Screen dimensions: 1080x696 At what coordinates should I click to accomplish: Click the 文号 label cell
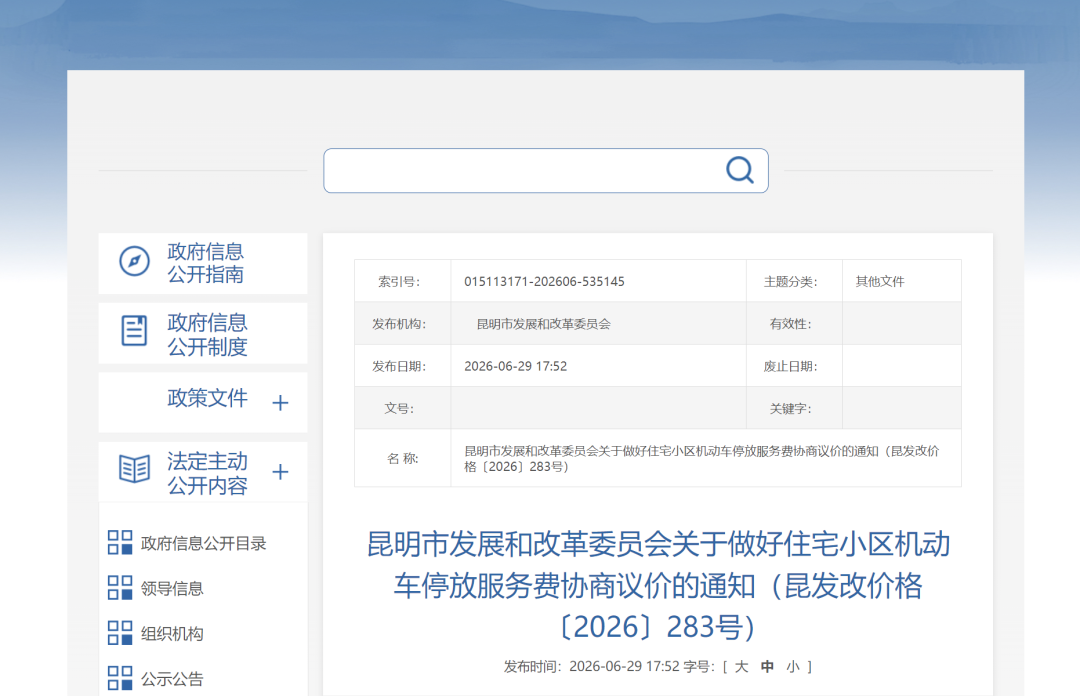point(402,408)
